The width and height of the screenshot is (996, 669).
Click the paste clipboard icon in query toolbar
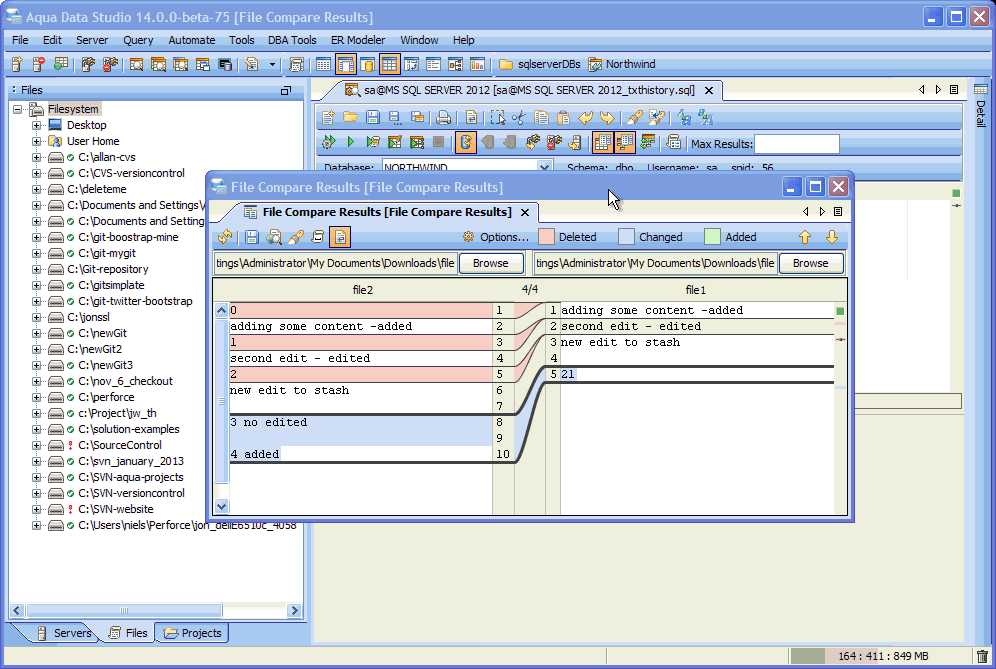563,118
